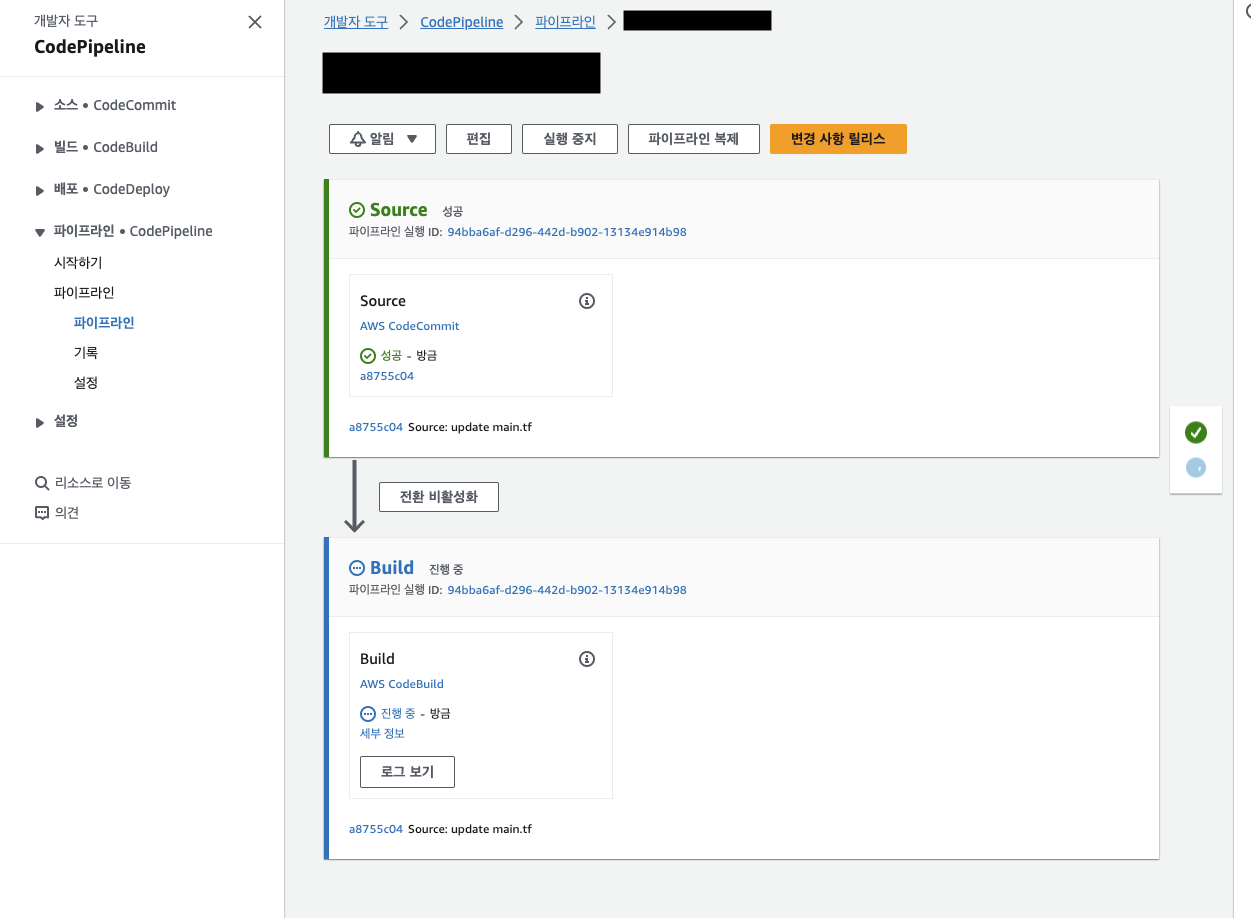Screen dimensions: 1251x918
Task: Open 기록 in the sidebar
Action: coord(86,353)
